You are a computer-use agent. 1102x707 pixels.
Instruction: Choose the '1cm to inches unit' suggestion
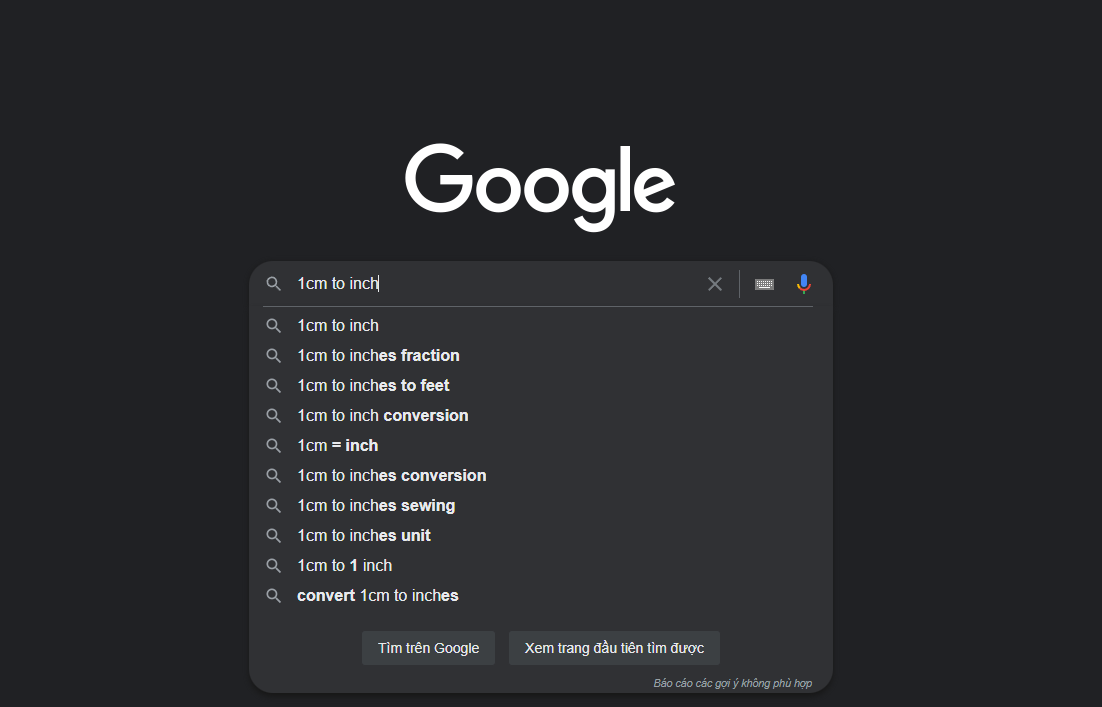click(x=364, y=536)
